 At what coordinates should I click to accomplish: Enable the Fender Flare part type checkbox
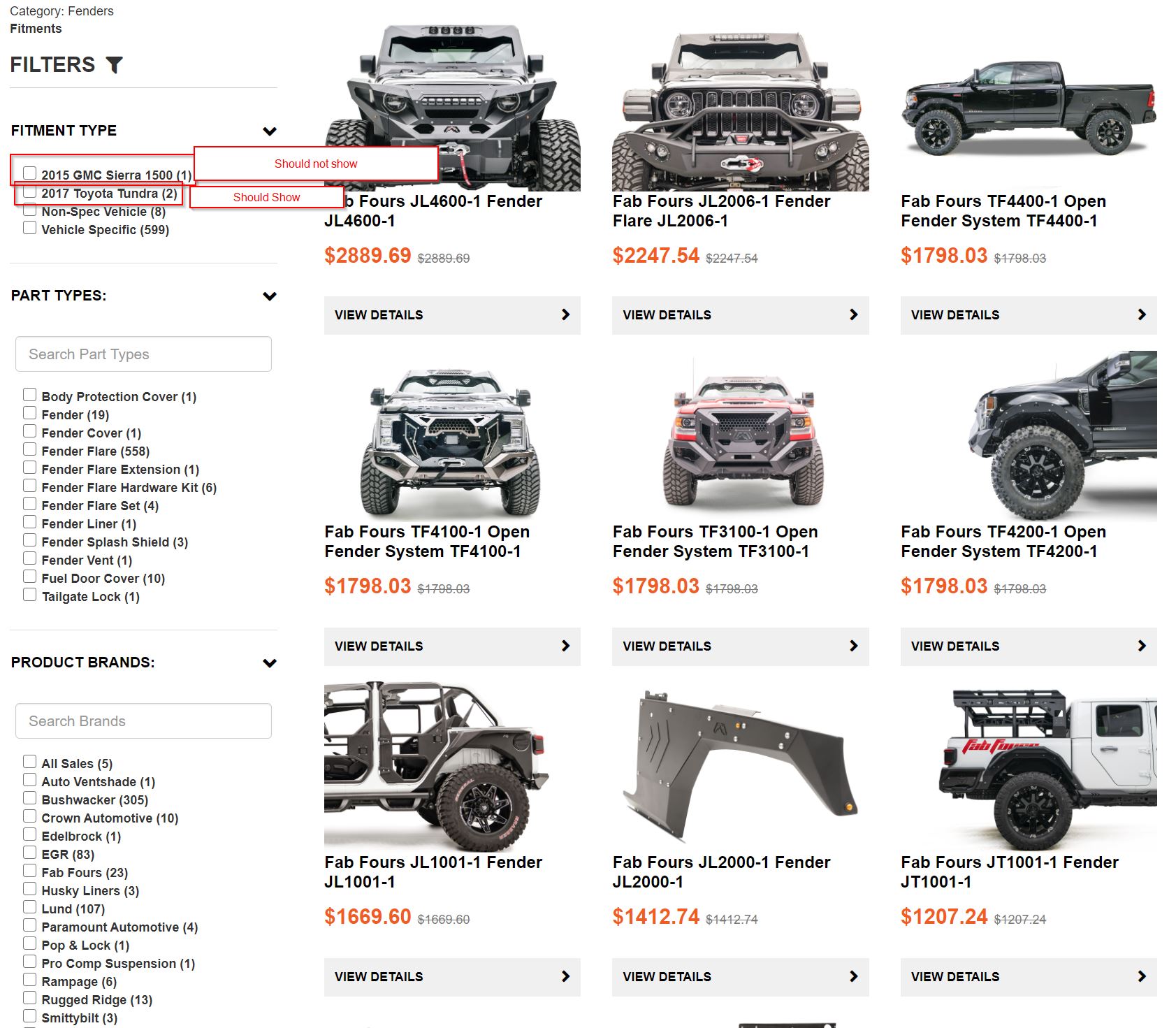(29, 449)
